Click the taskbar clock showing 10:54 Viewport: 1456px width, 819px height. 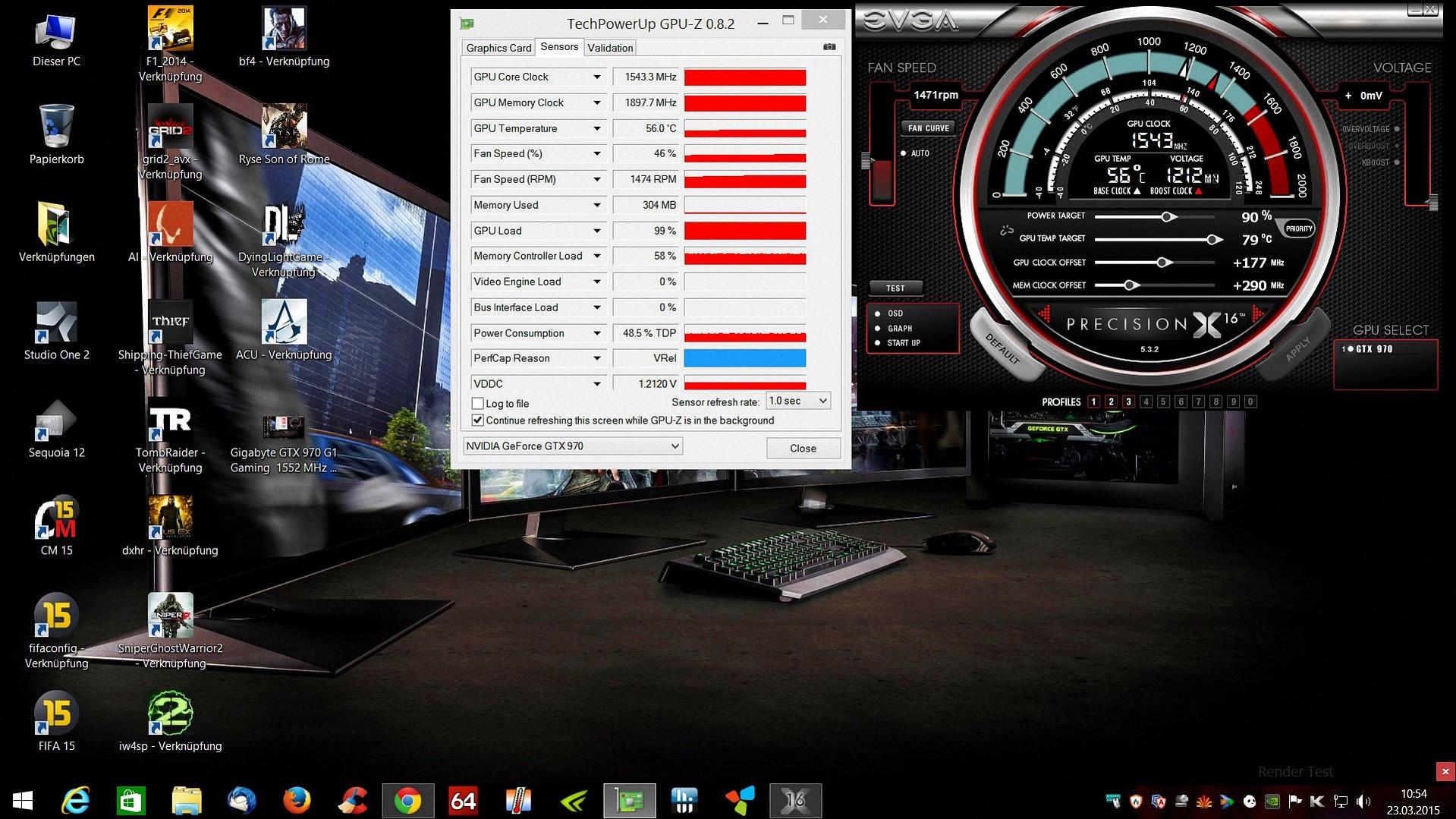coord(1413,802)
